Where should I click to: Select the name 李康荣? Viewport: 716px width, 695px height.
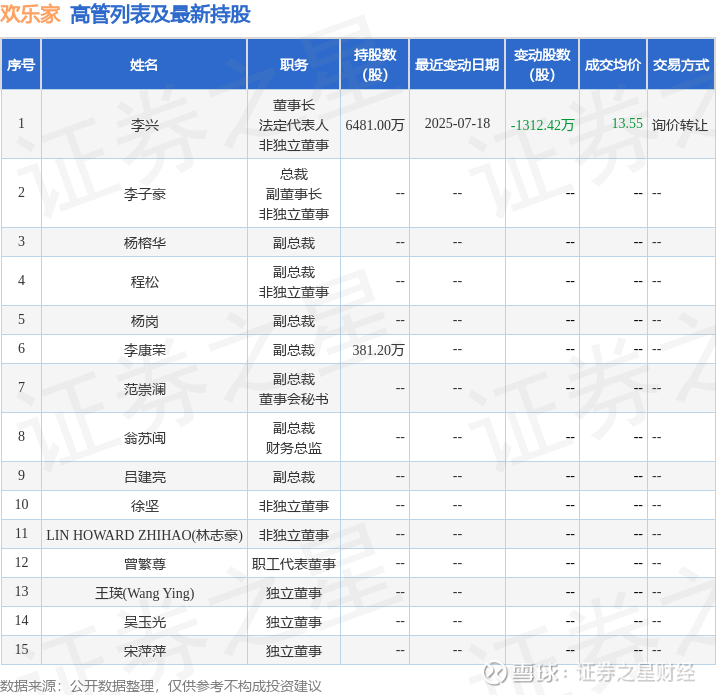coord(144,350)
